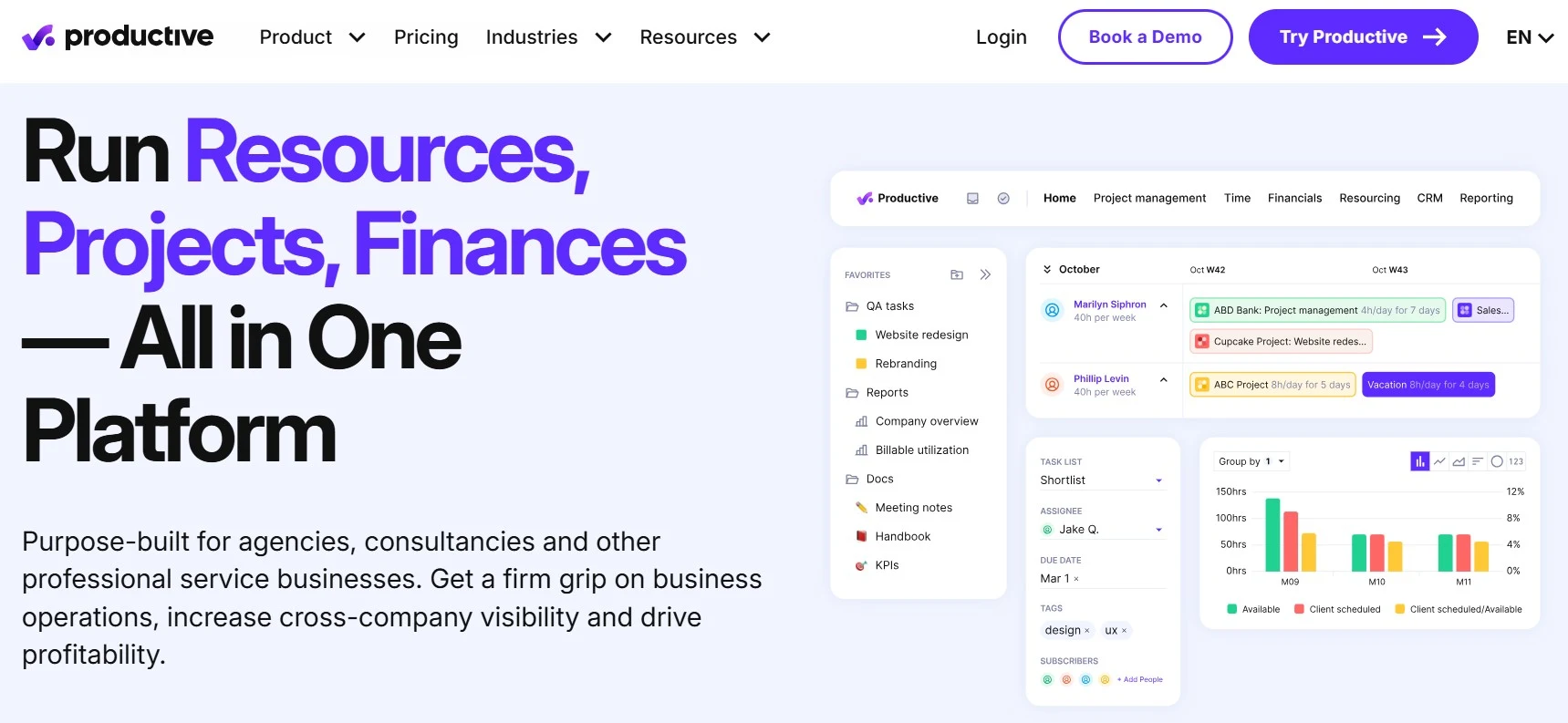The width and height of the screenshot is (1568, 723).
Task: Click the Pricing link
Action: pos(426,37)
